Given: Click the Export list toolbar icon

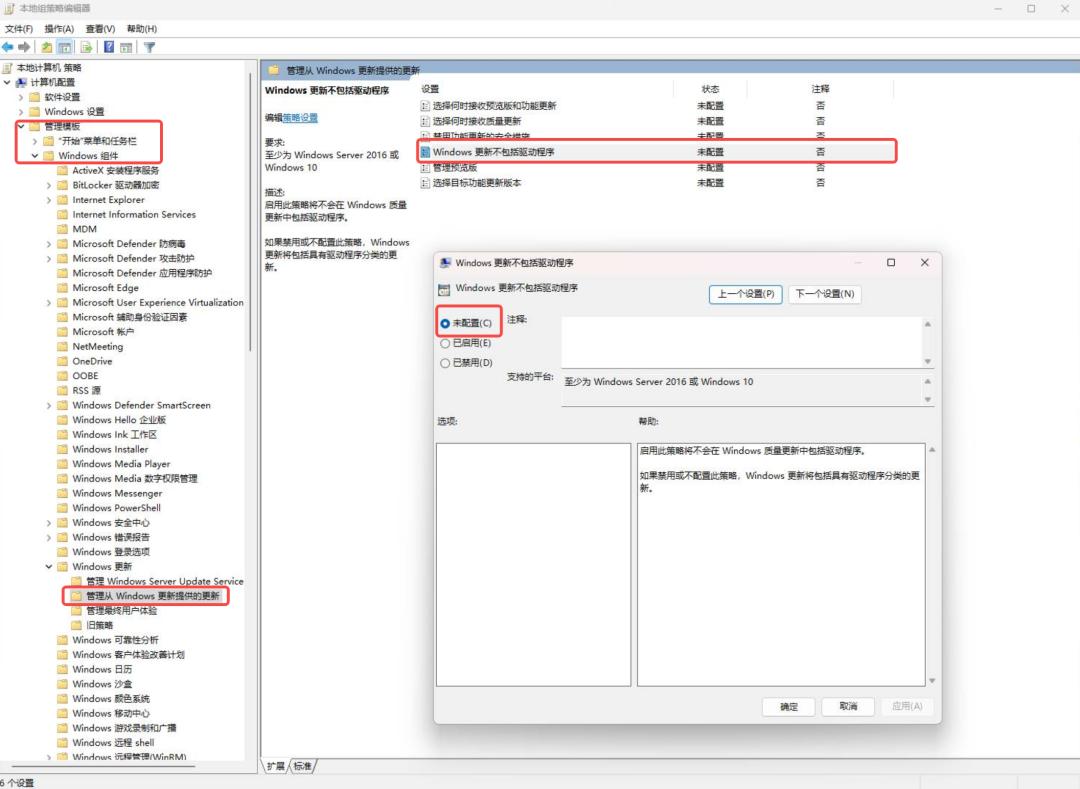Looking at the screenshot, I should coord(87,47).
